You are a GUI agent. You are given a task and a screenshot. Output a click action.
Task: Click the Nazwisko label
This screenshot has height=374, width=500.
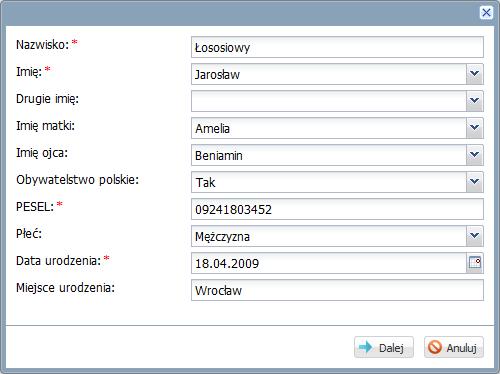click(x=42, y=44)
